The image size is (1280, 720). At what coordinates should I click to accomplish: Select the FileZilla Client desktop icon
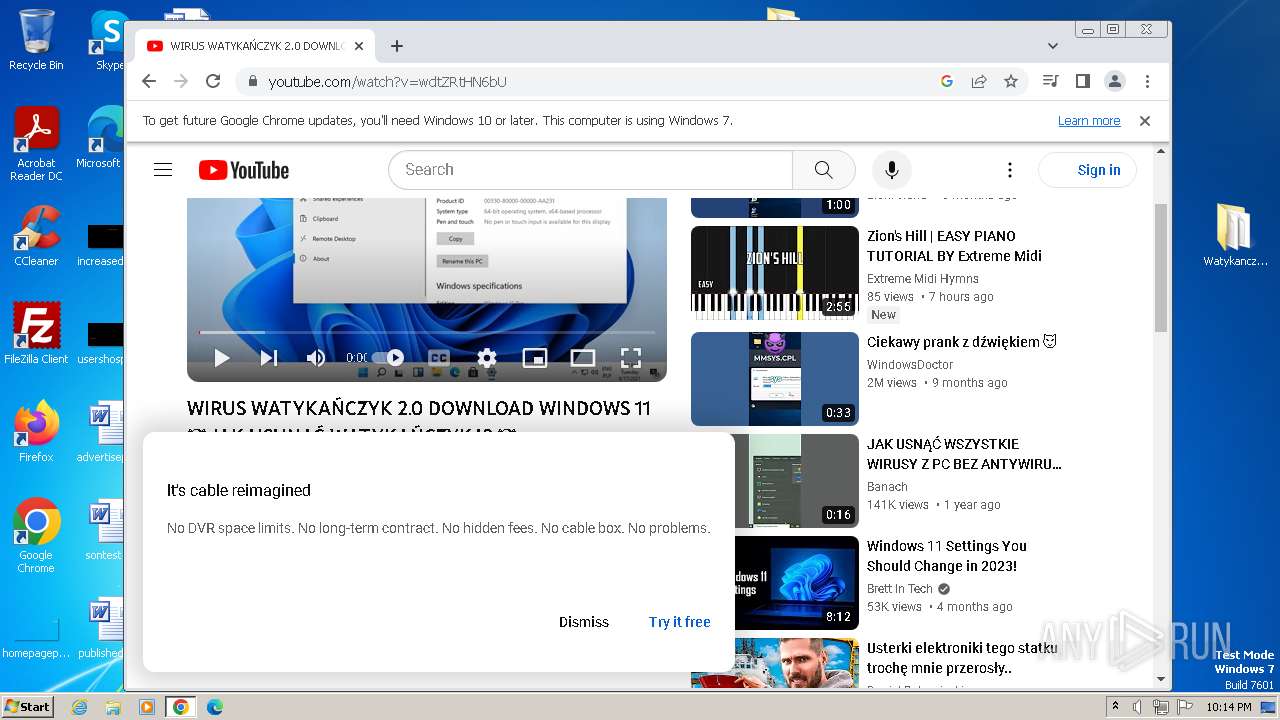pos(36,334)
